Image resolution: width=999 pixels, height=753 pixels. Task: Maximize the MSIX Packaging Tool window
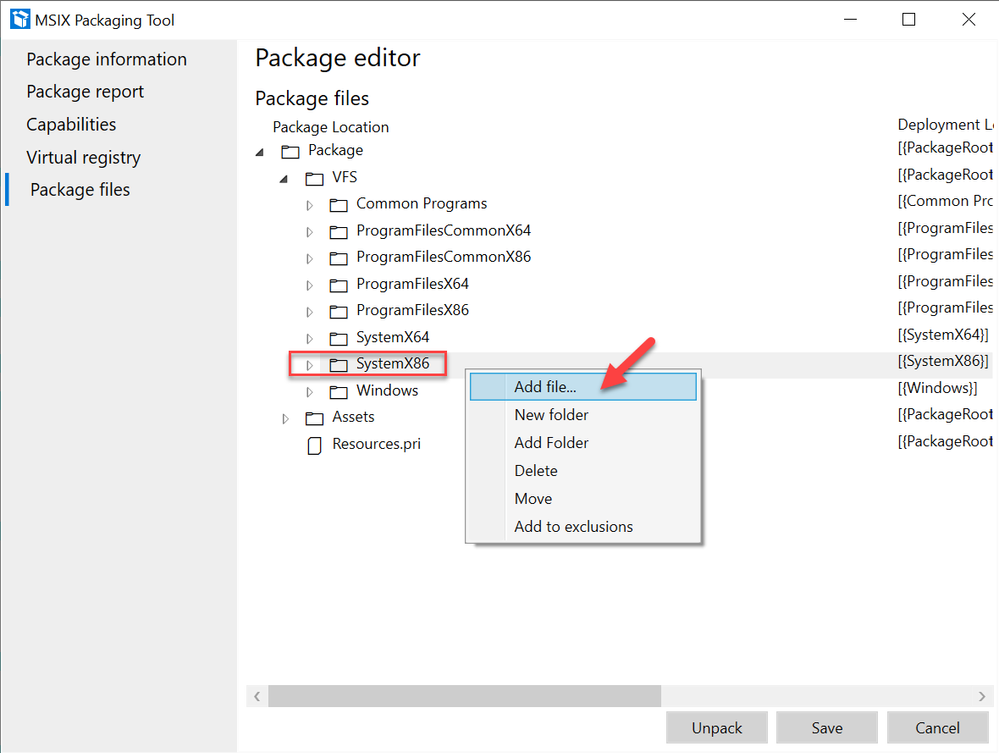(x=909, y=20)
